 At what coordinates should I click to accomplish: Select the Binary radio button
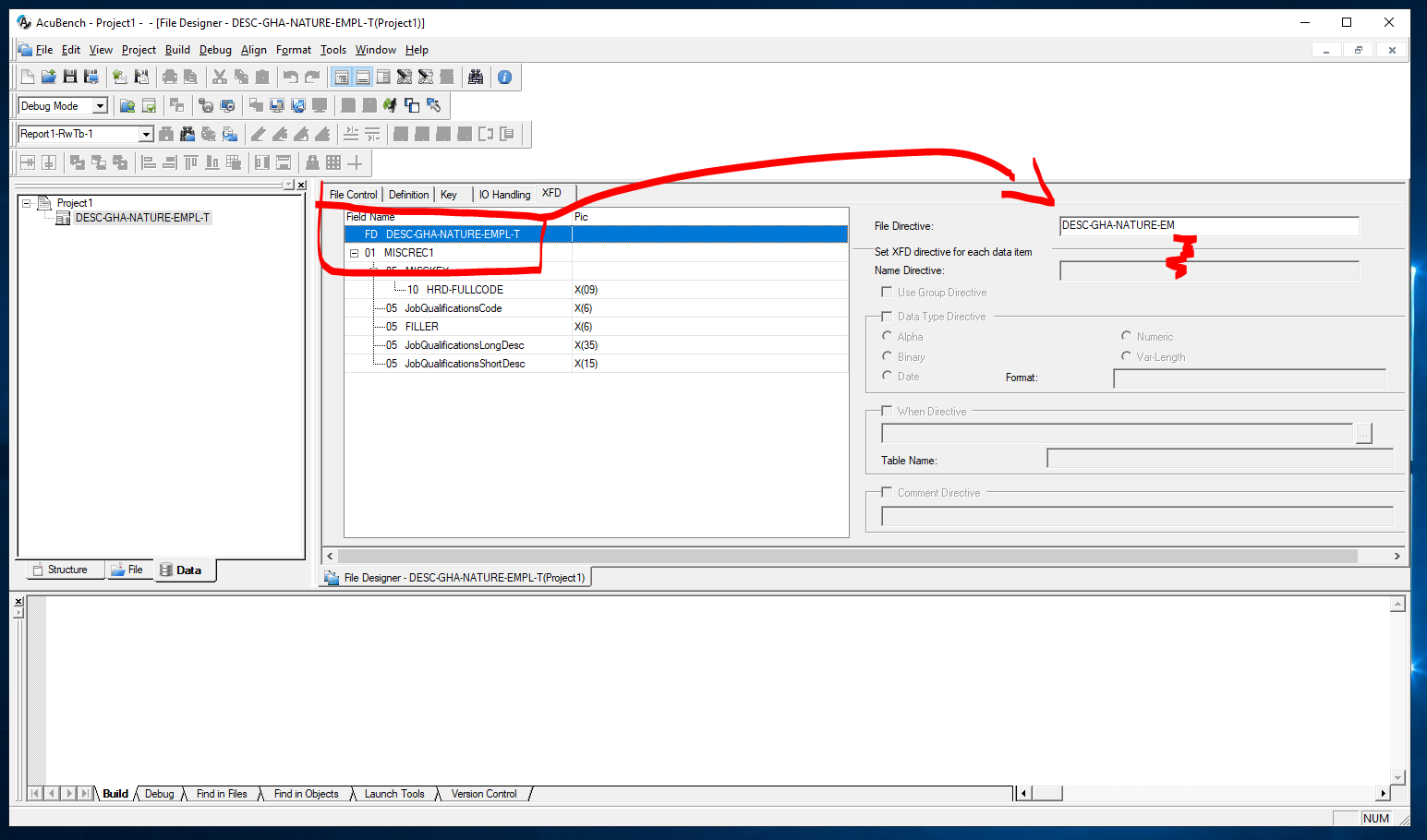[x=887, y=356]
